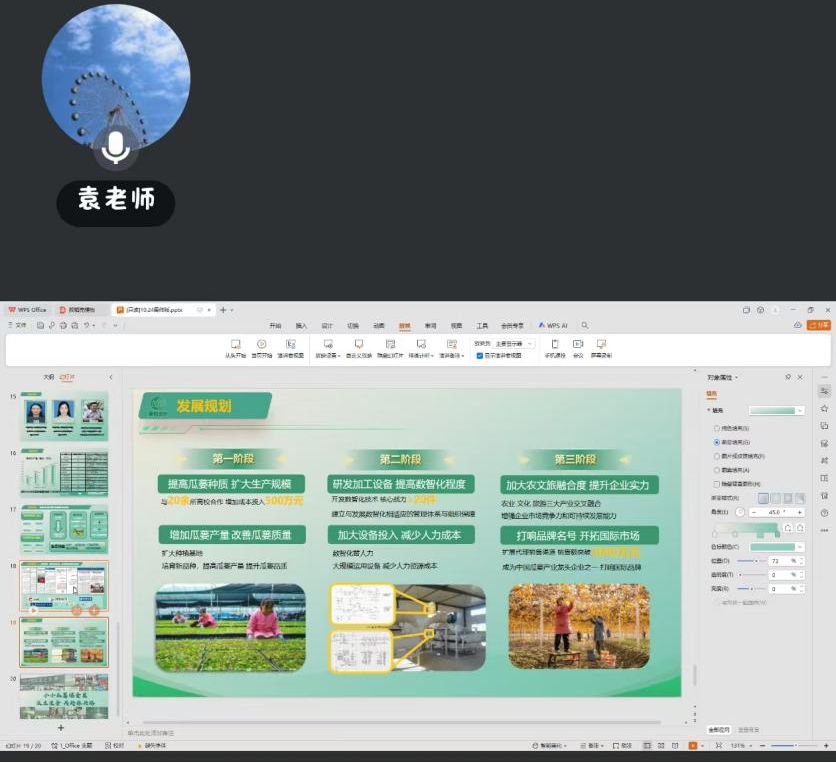Pin the 对象属性 panel with pin icon
This screenshot has width=836, height=763.
(788, 377)
